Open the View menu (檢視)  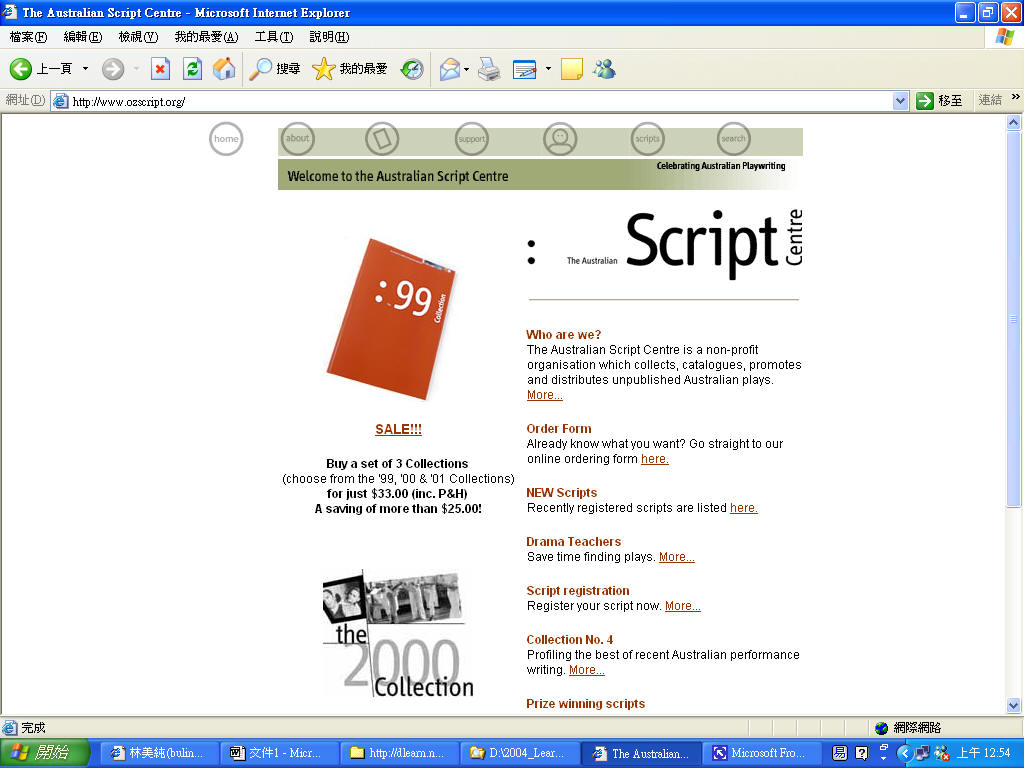(x=138, y=37)
